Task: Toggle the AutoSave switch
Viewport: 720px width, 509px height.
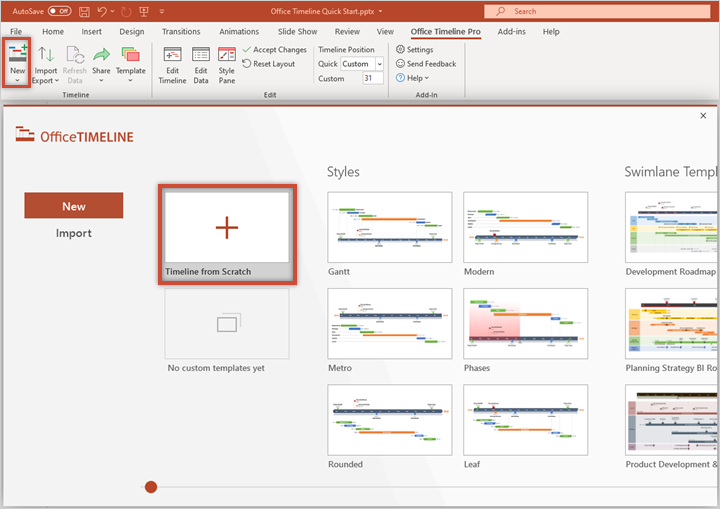Action: pos(60,11)
